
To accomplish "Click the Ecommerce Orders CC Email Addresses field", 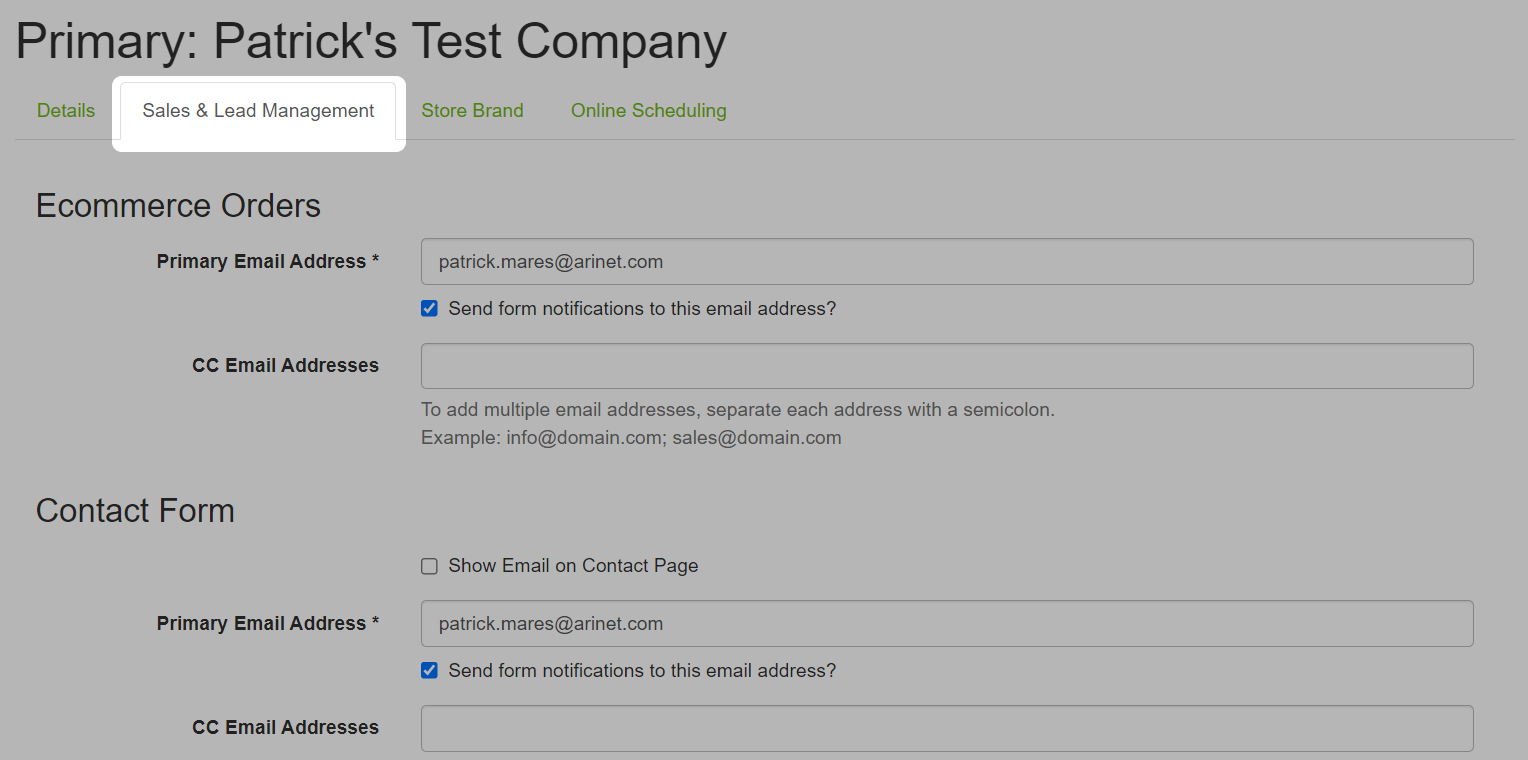I will pyautogui.click(x=947, y=366).
